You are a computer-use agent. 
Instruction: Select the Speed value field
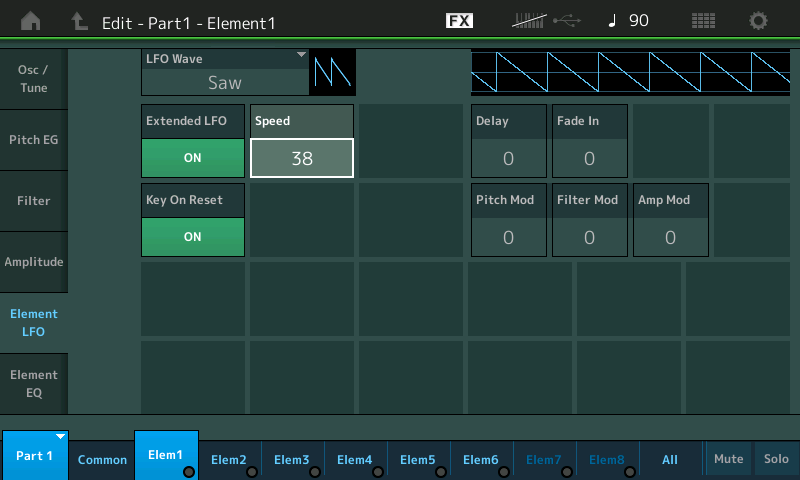(x=301, y=157)
